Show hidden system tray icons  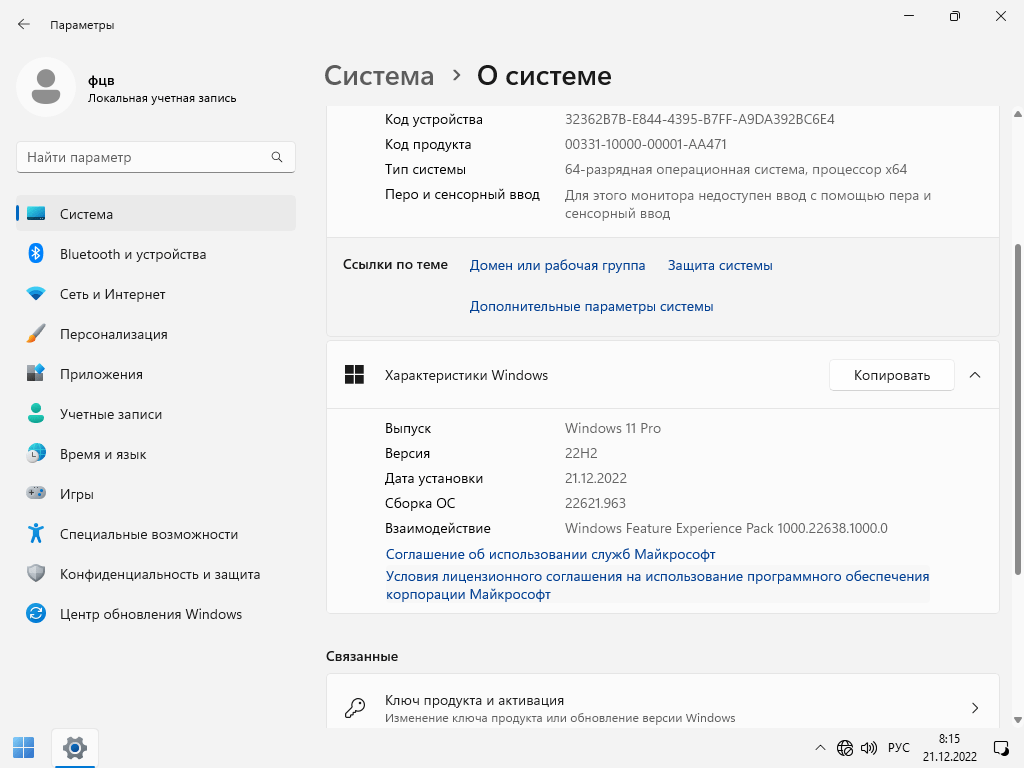(820, 747)
